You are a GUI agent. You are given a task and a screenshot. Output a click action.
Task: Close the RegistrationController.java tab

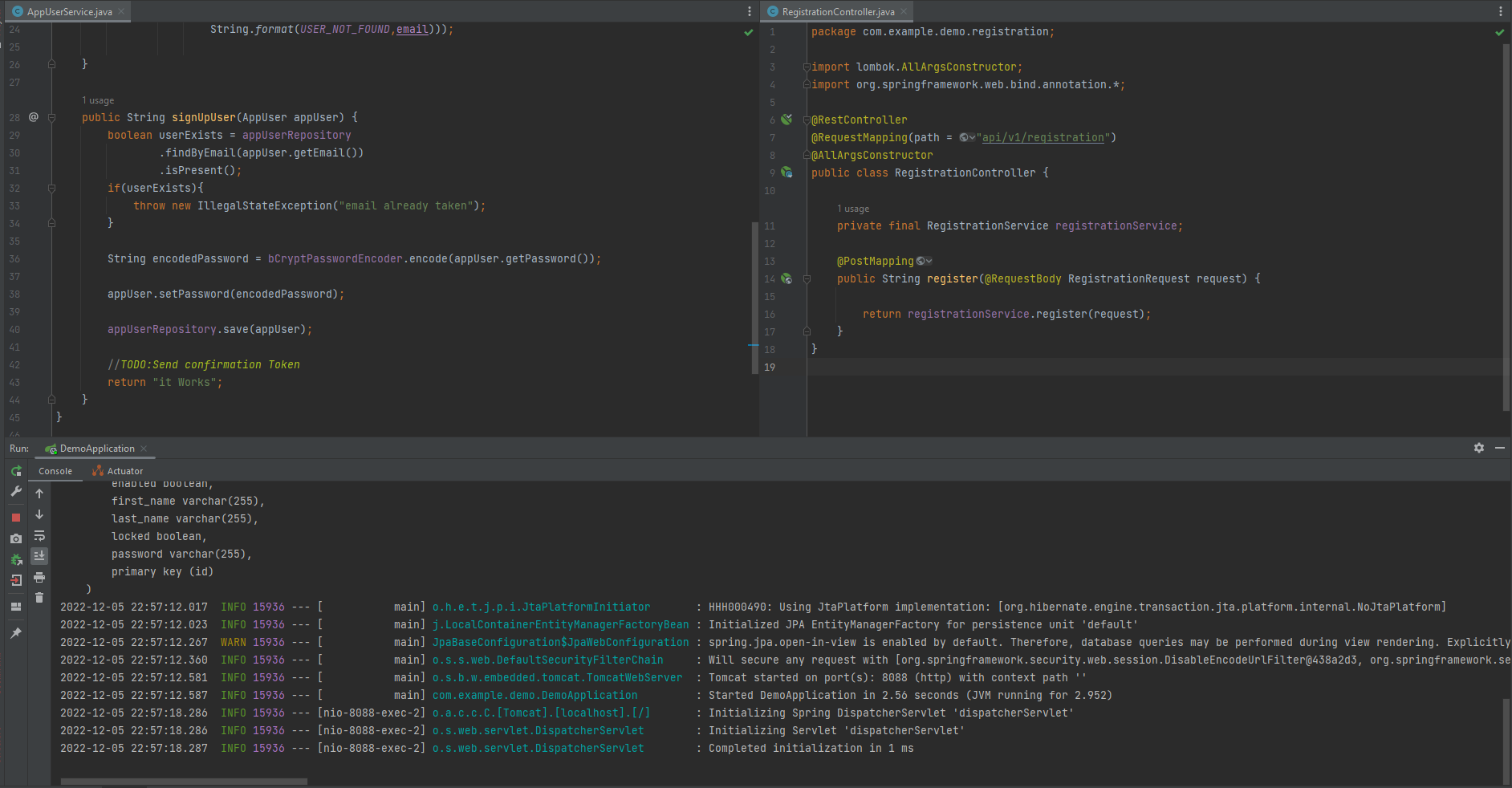click(x=904, y=11)
